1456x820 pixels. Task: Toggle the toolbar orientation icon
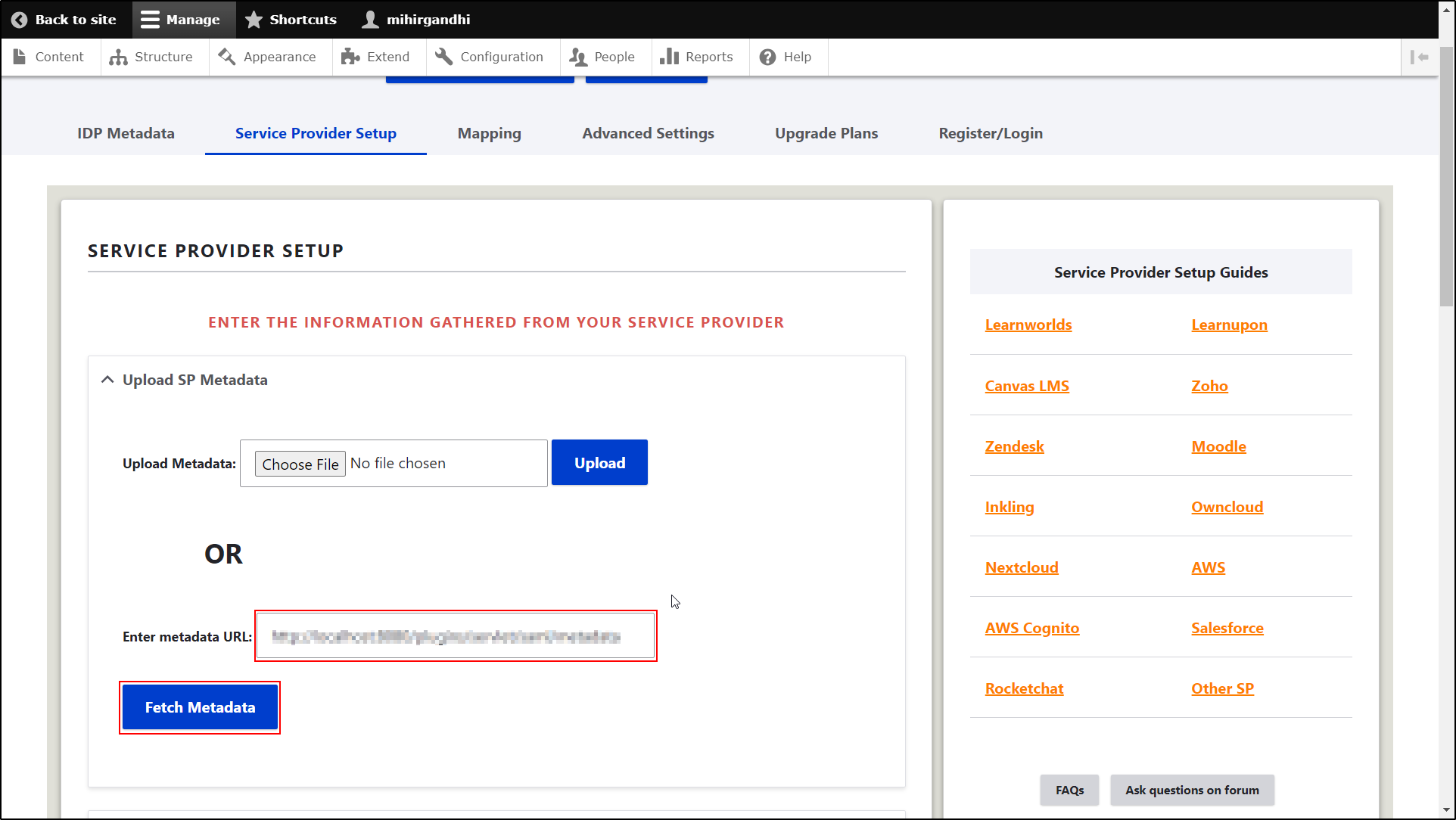point(1419,57)
